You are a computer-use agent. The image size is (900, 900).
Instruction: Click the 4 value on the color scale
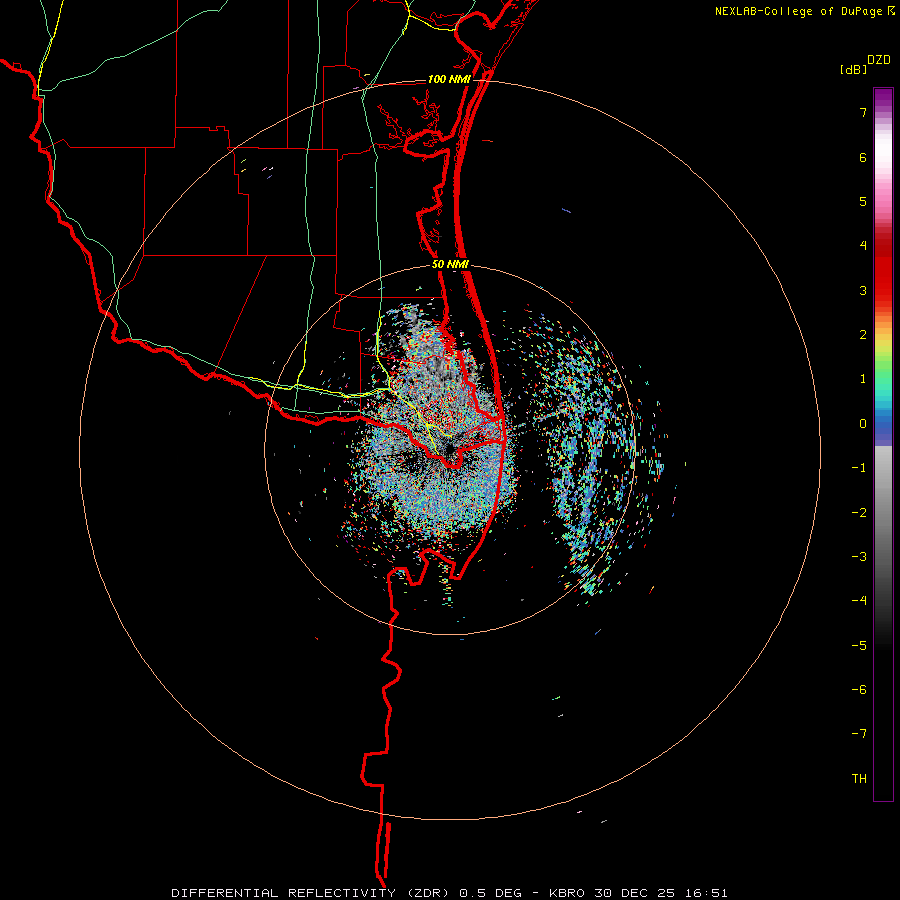[x=863, y=246]
